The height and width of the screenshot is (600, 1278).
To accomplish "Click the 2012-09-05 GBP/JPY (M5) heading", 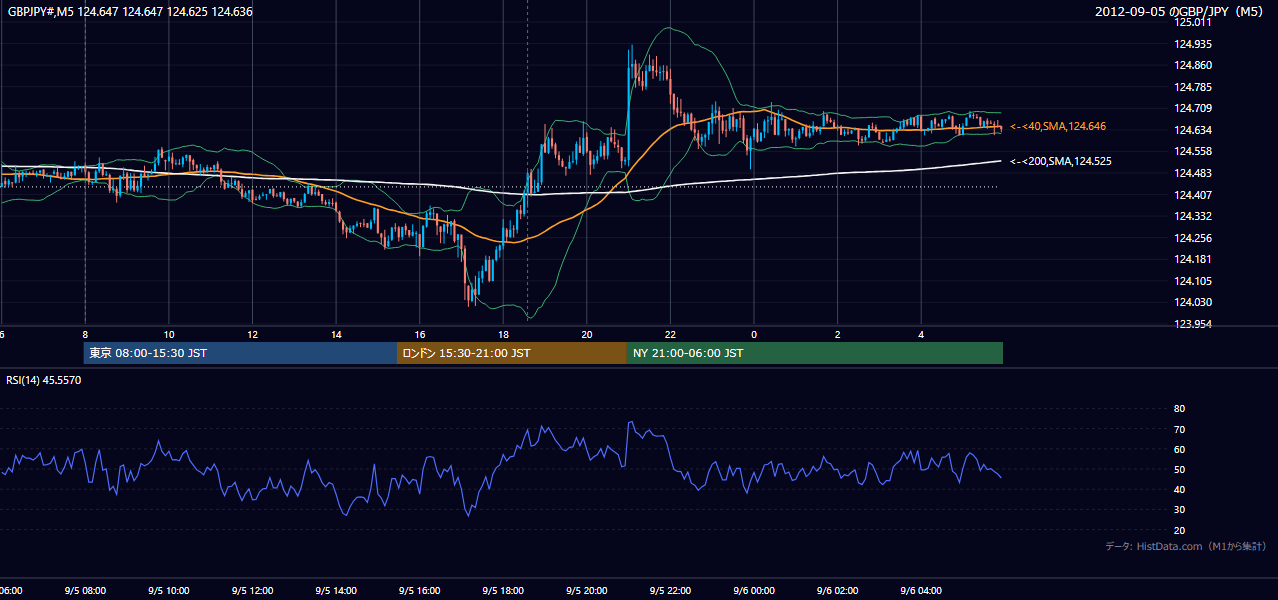I will [x=1179, y=12].
